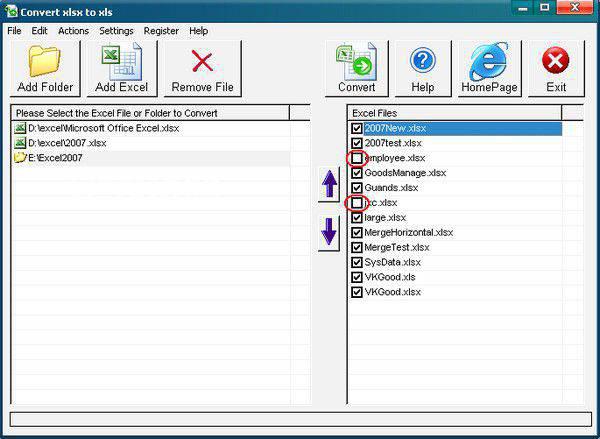This screenshot has width=600, height=439.
Task: Click the app icon in the title bar
Action: pos(11,11)
